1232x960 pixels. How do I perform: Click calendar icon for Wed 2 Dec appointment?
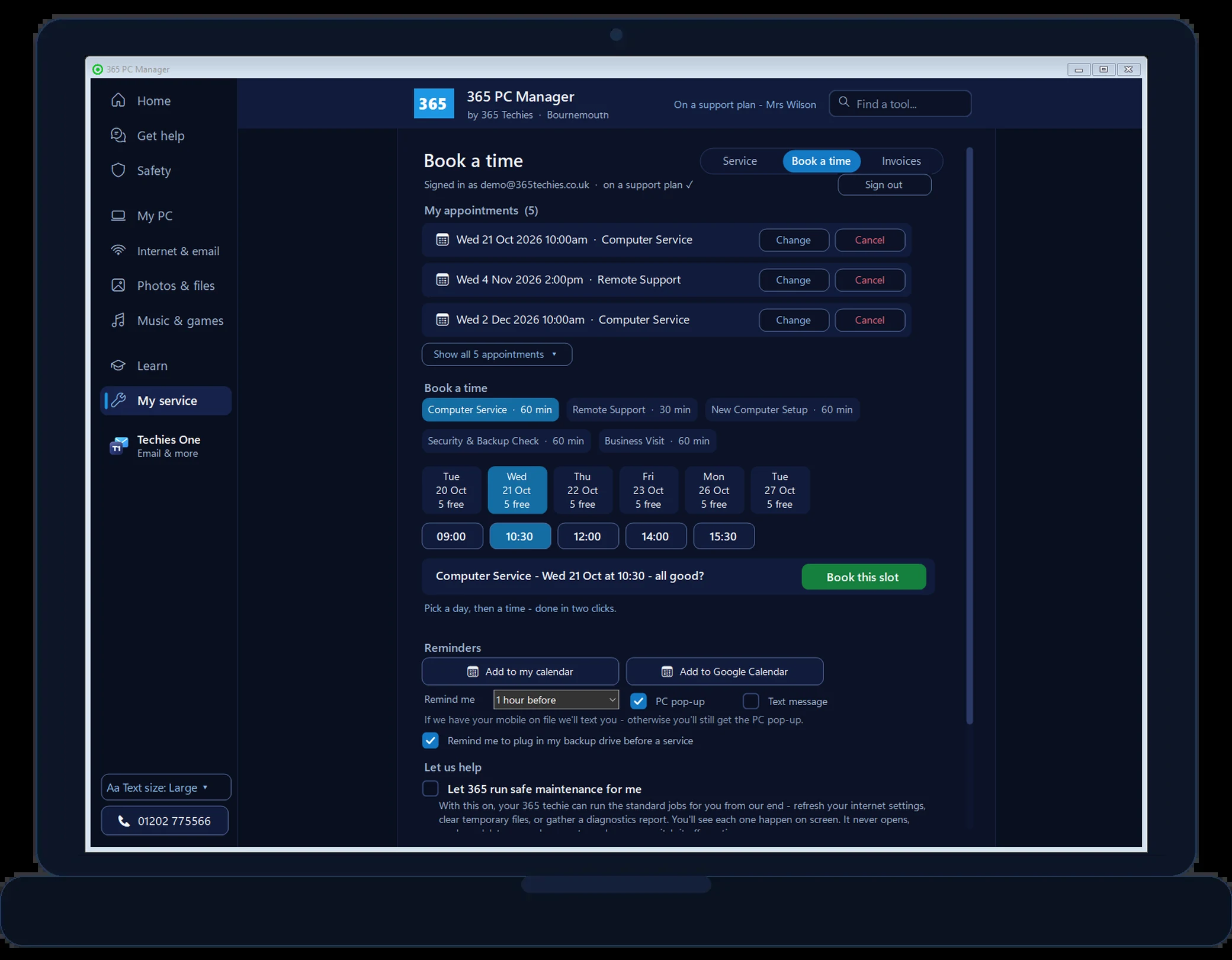pyautogui.click(x=442, y=320)
